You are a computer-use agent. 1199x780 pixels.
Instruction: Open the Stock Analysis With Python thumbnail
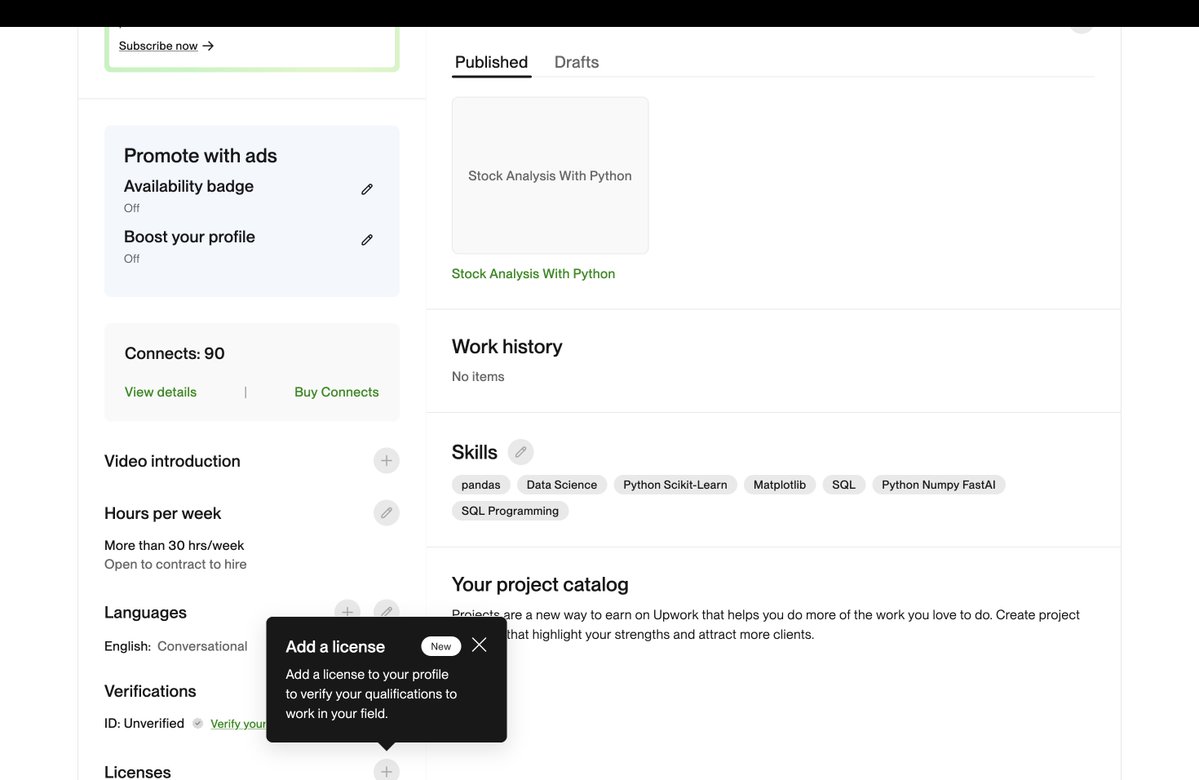point(550,175)
